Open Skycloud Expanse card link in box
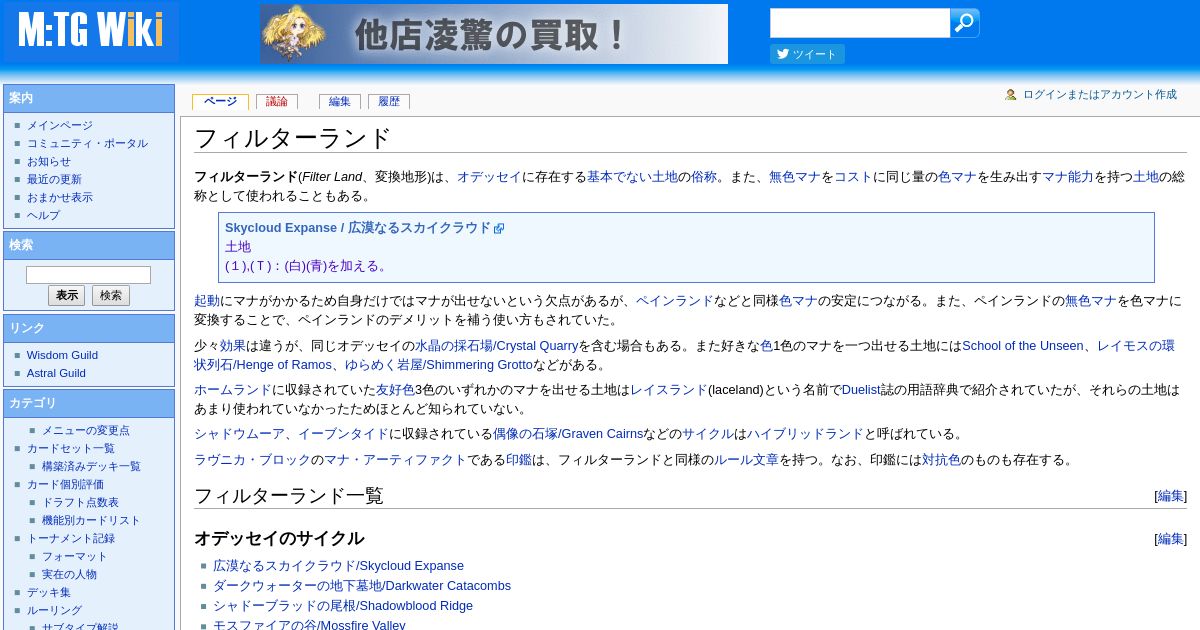The width and height of the screenshot is (1200, 630). [x=358, y=228]
